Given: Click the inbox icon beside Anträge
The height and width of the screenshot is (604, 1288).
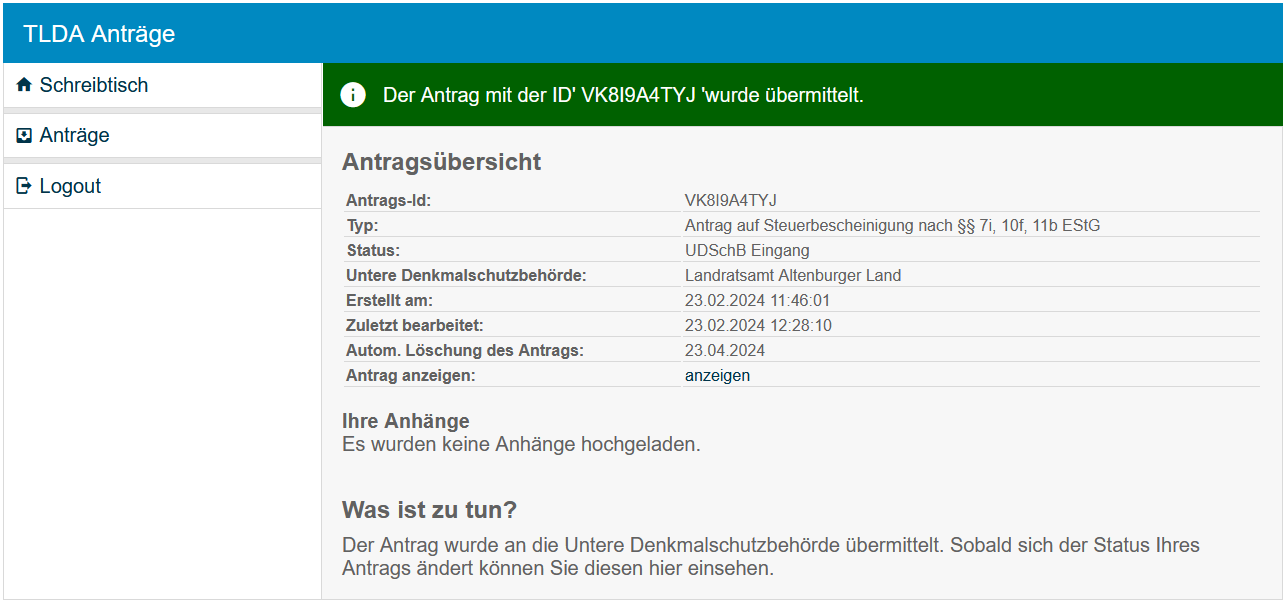Looking at the screenshot, I should pyautogui.click(x=25, y=136).
